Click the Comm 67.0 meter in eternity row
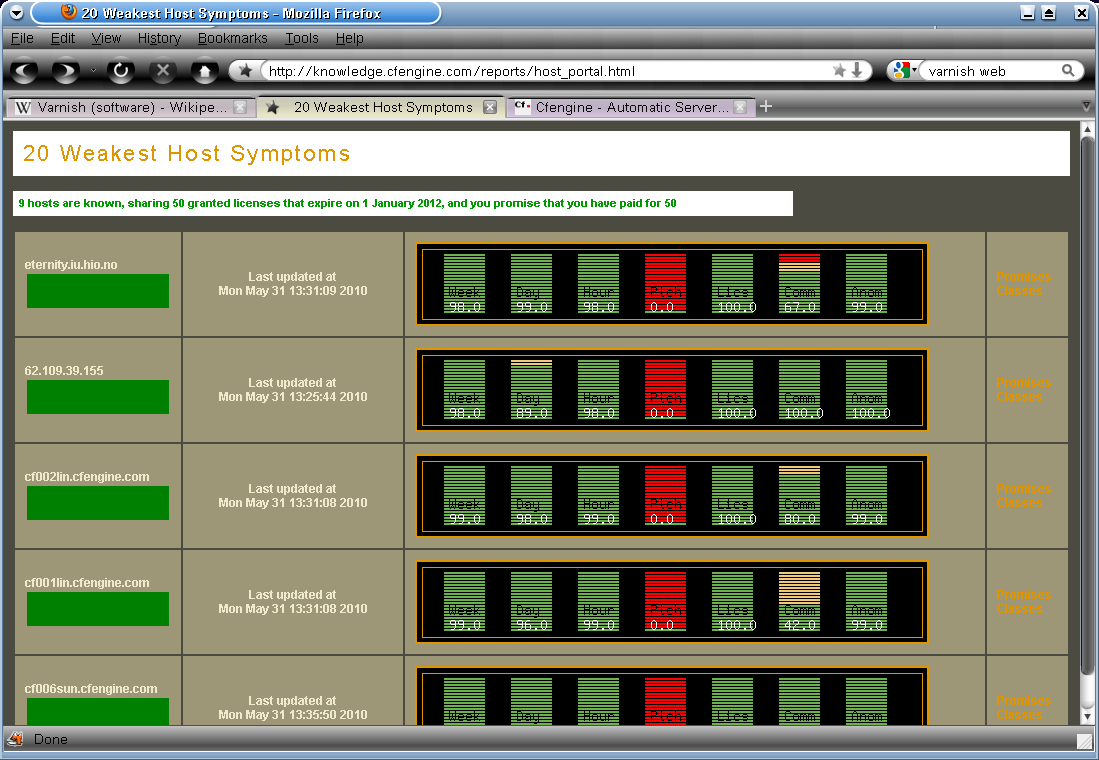The height and width of the screenshot is (760, 1099). click(x=799, y=283)
